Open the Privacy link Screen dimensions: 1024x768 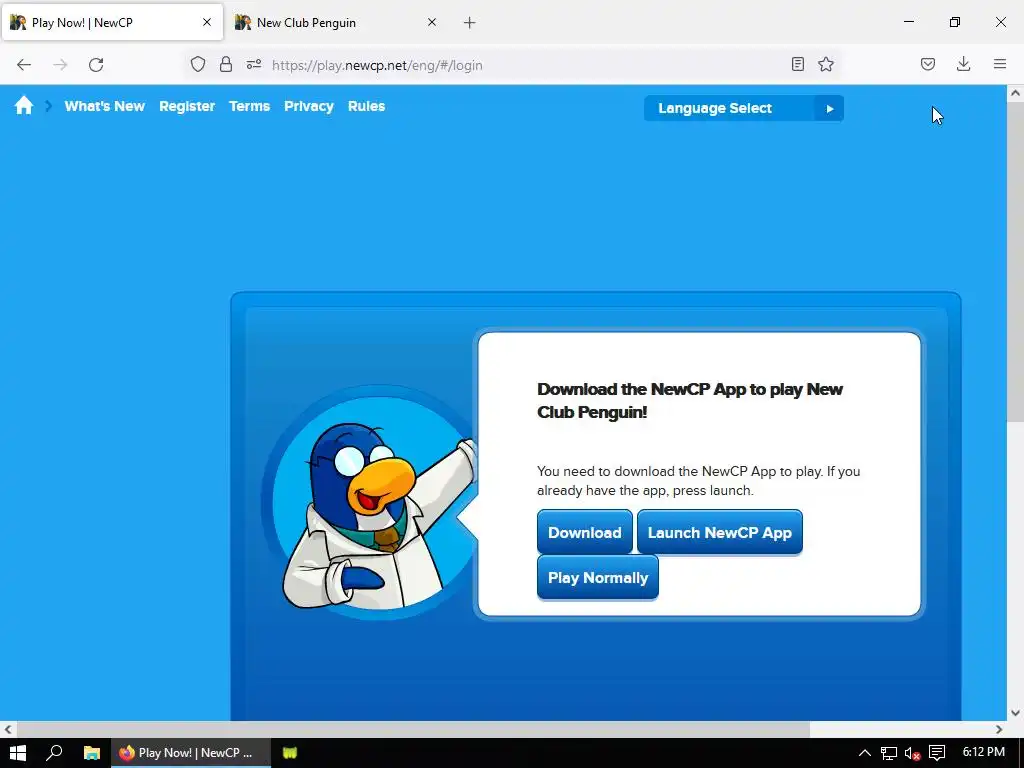coord(309,106)
